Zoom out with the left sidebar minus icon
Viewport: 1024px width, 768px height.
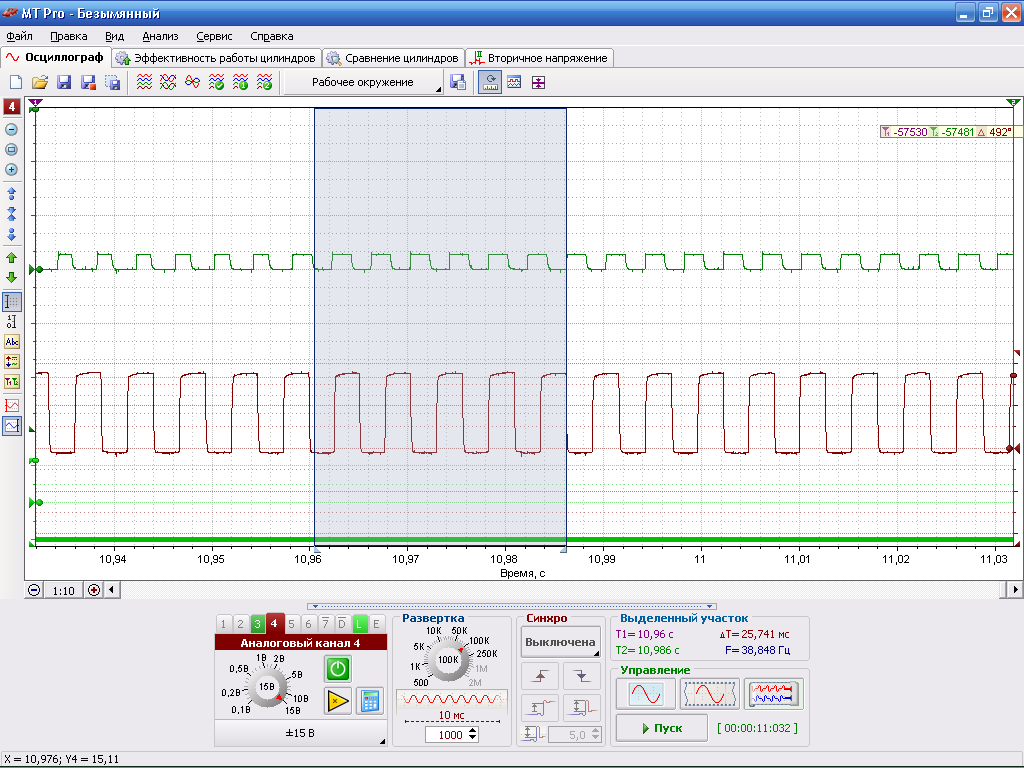[11, 129]
